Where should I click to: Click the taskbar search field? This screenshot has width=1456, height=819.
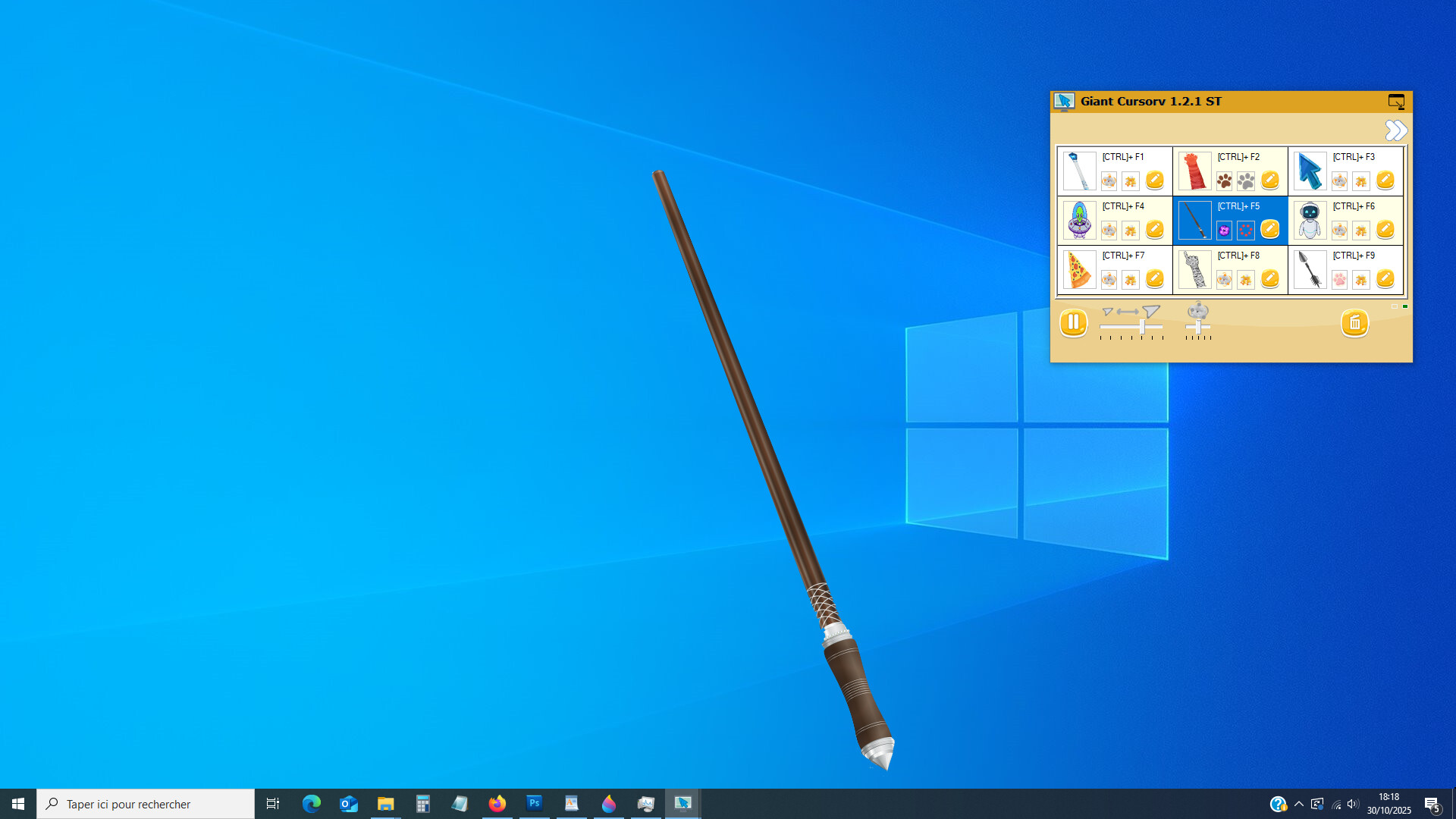pos(146,804)
